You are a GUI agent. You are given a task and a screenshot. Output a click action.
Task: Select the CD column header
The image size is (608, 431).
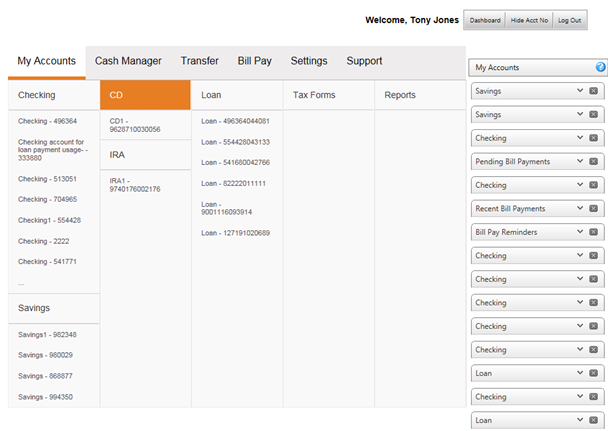(145, 95)
